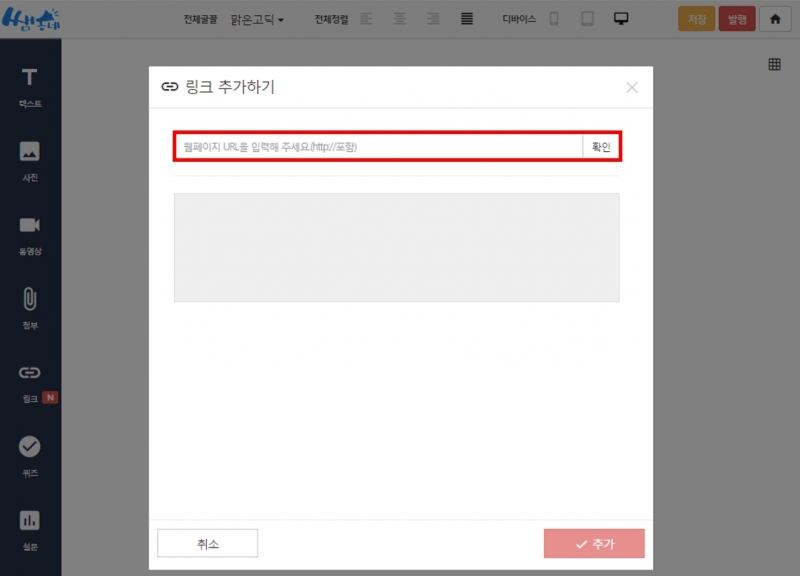Image resolution: width=800 pixels, height=576 pixels.
Task: Expand the 맑은고딕 font dropdown
Action: 257,19
